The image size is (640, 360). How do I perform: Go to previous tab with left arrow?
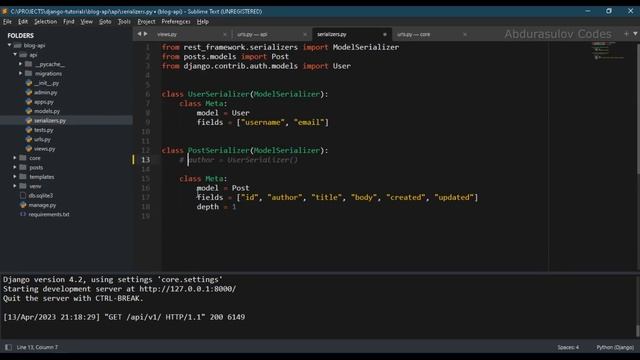[x=139, y=34]
